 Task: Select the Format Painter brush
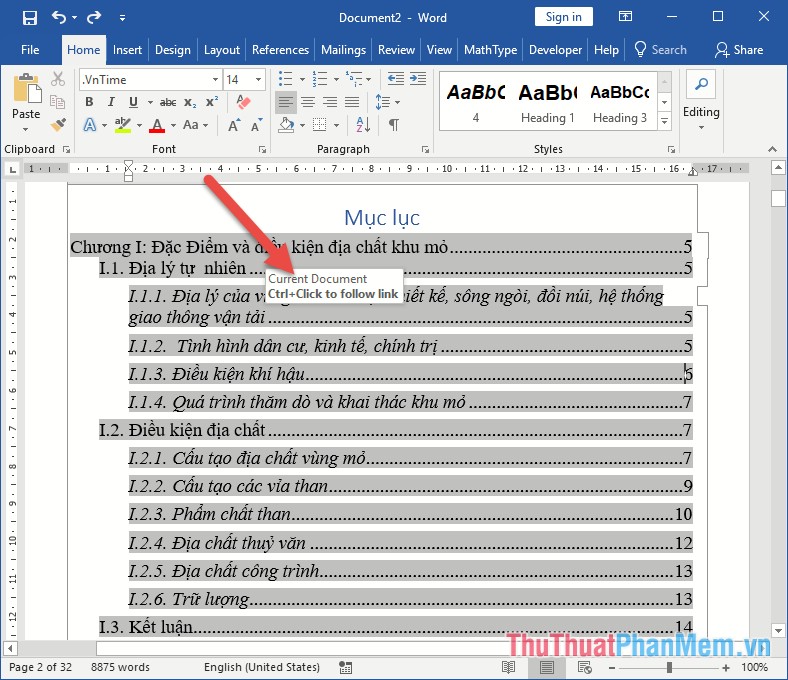coord(58,124)
